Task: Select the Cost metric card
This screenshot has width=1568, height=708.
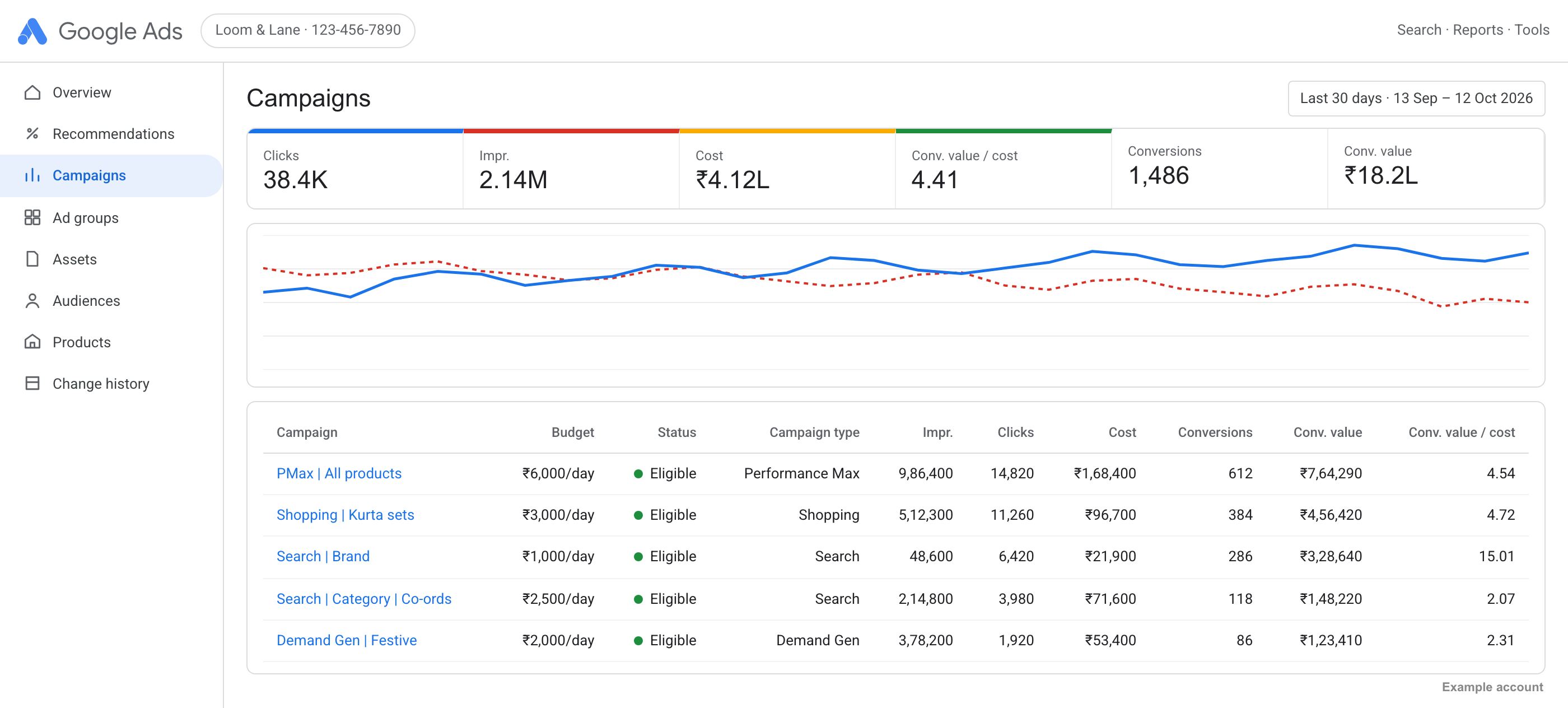Action: coord(787,169)
